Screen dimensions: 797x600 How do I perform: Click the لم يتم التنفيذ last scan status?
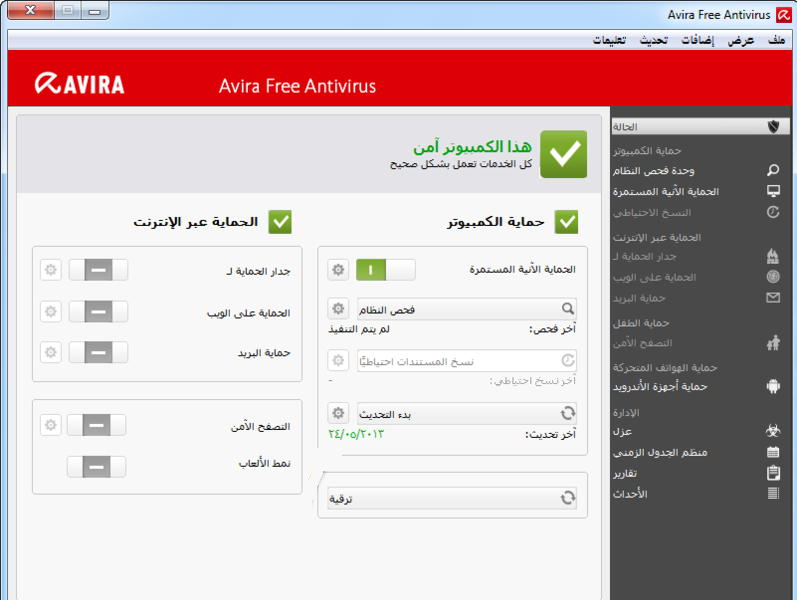359,329
